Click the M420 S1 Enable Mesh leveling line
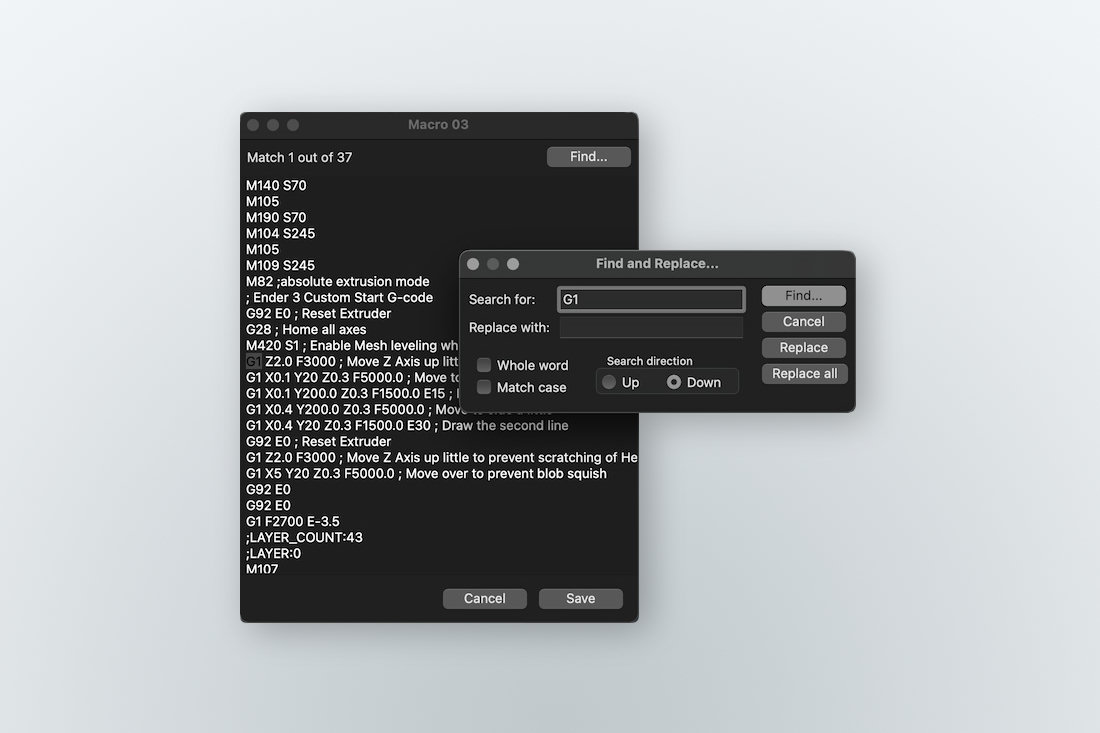The image size is (1100, 733). [351, 345]
